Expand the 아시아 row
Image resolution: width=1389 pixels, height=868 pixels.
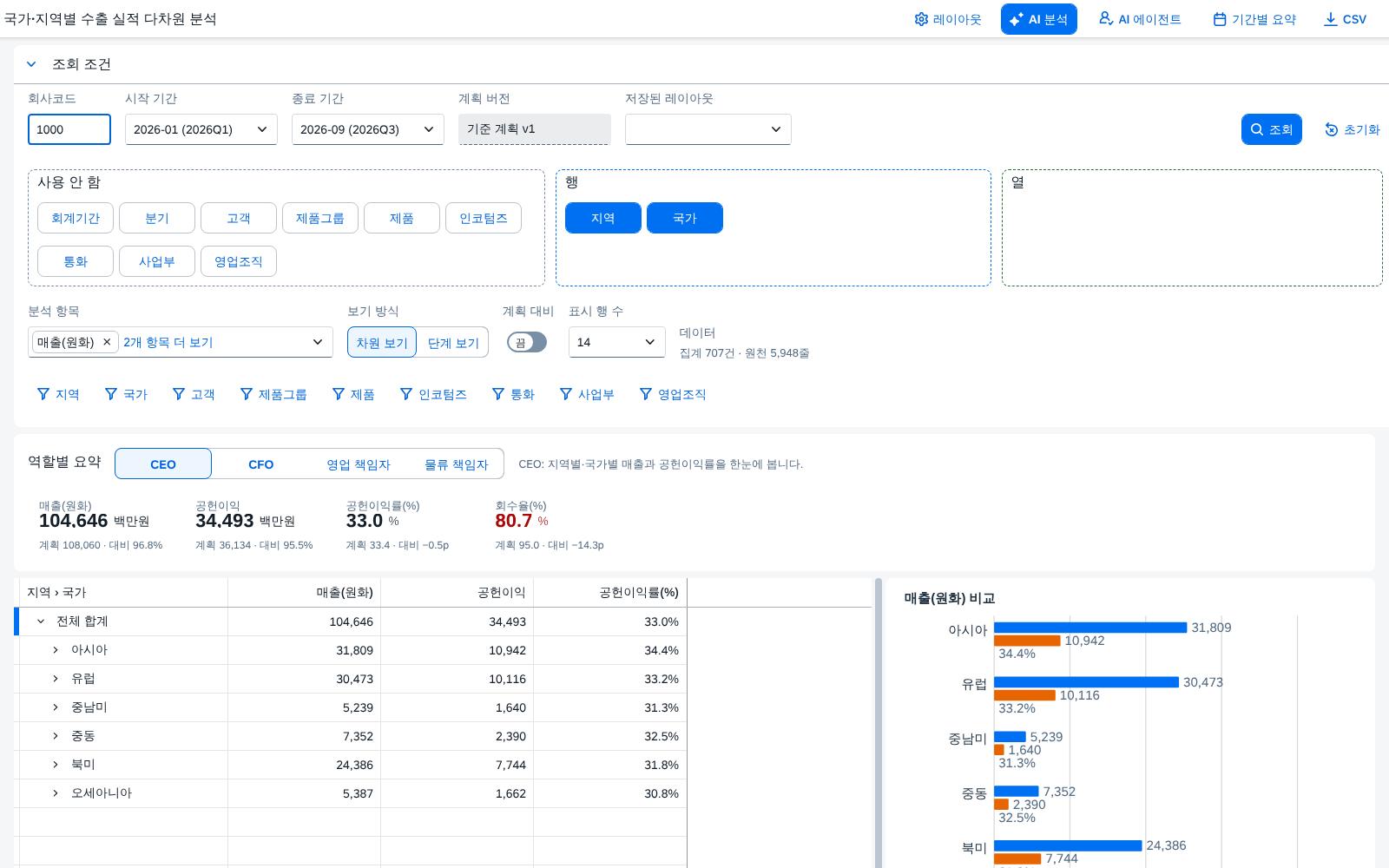coord(56,650)
